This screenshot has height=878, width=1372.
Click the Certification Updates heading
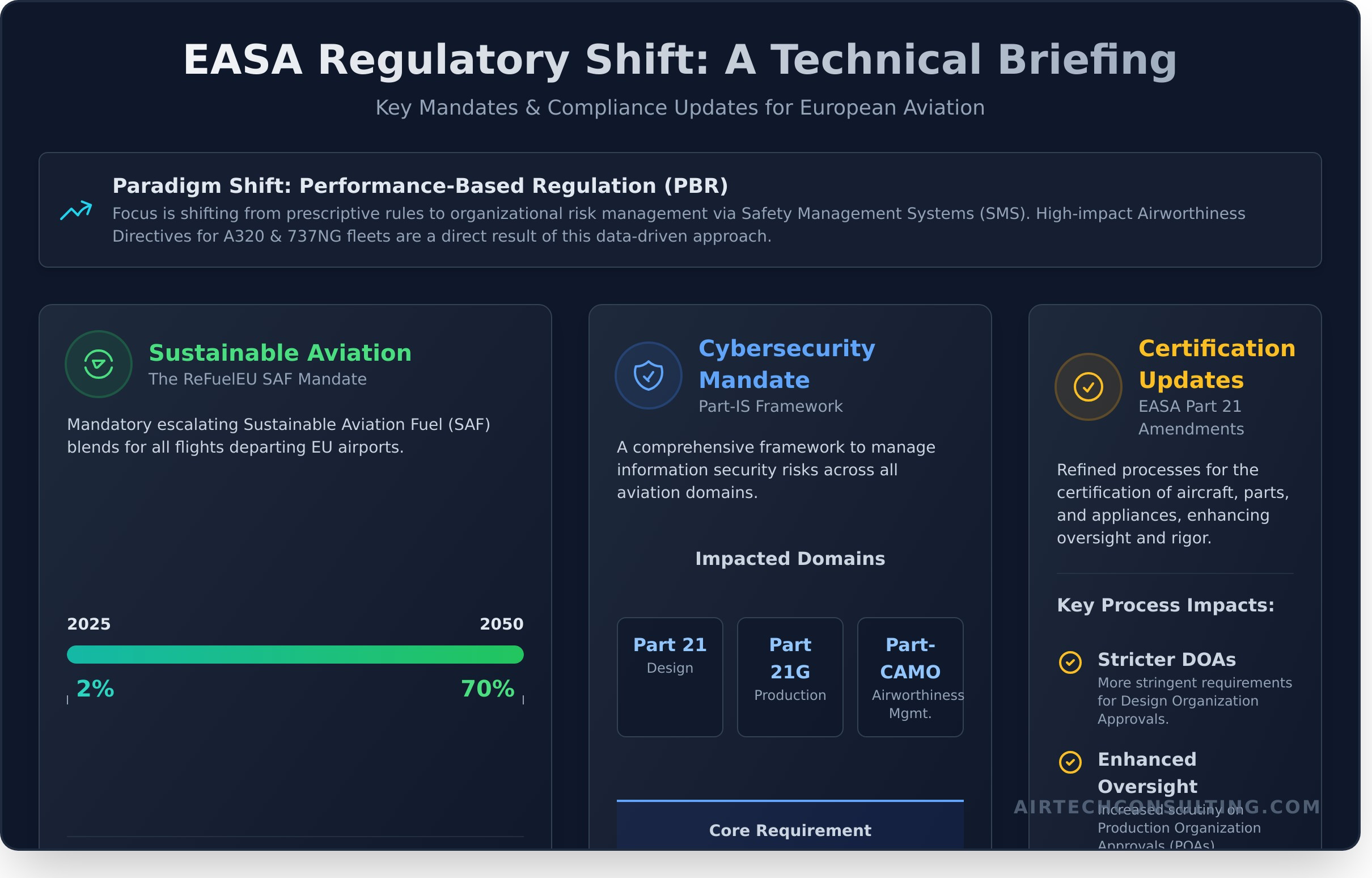coord(1217,364)
